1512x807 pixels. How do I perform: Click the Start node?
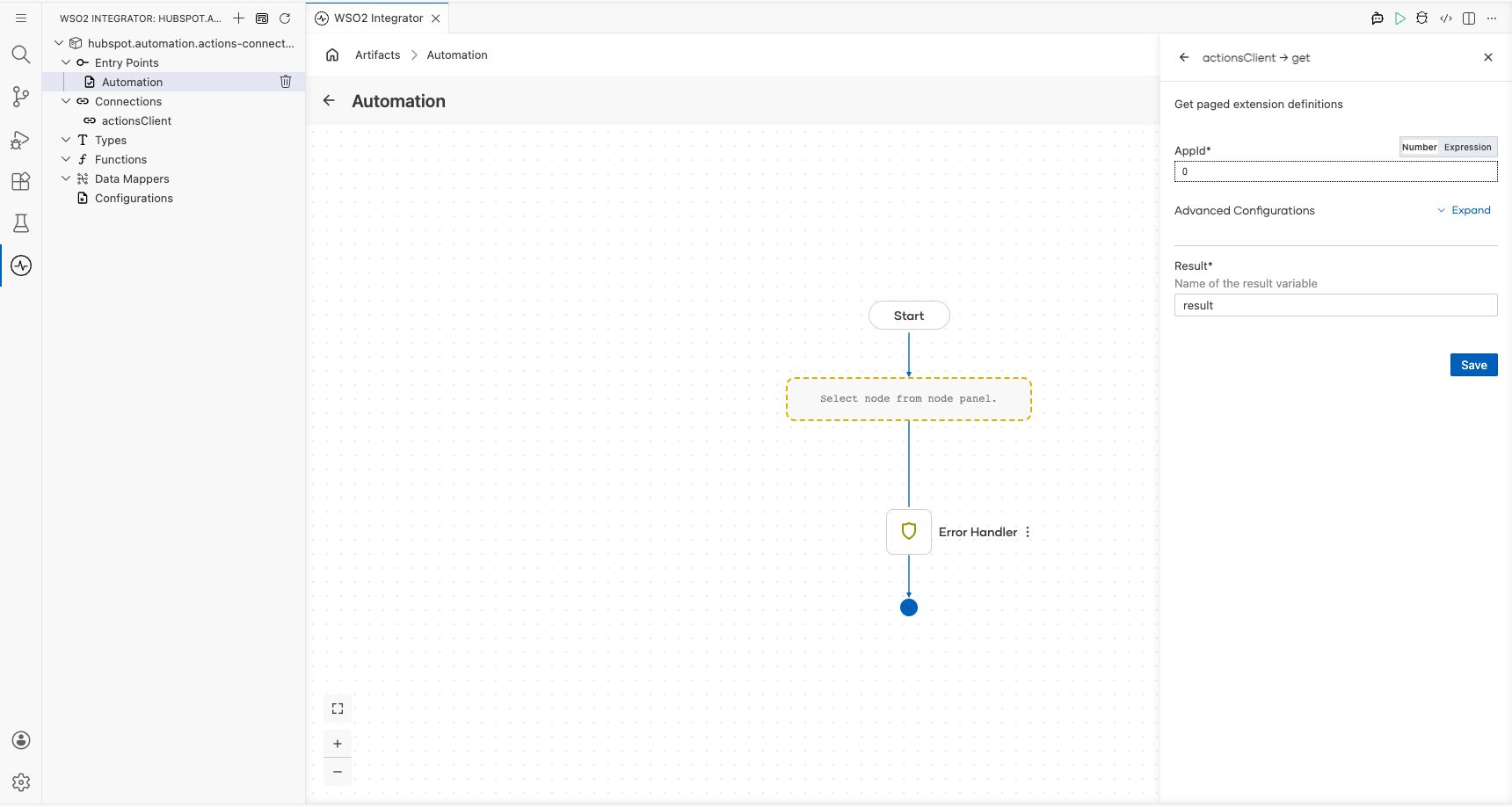click(x=909, y=316)
